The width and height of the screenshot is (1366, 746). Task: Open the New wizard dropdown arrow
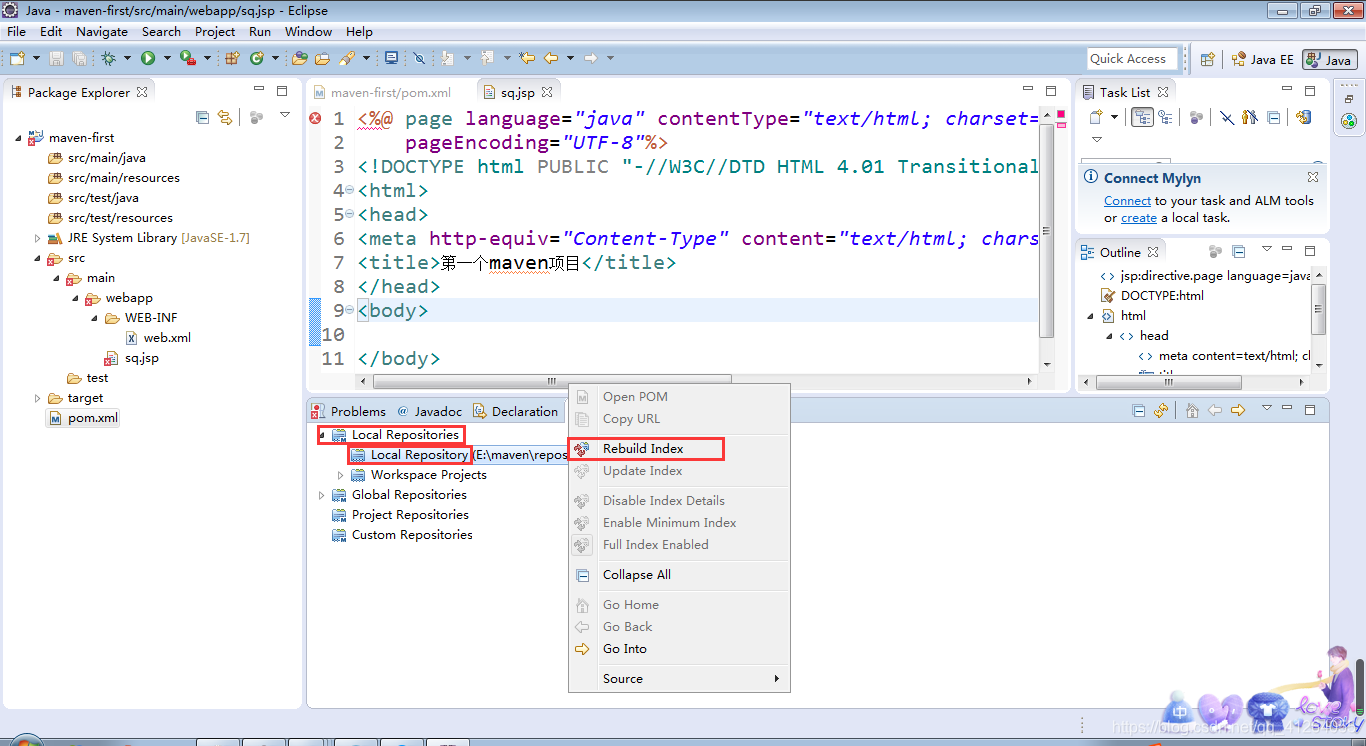pos(36,58)
